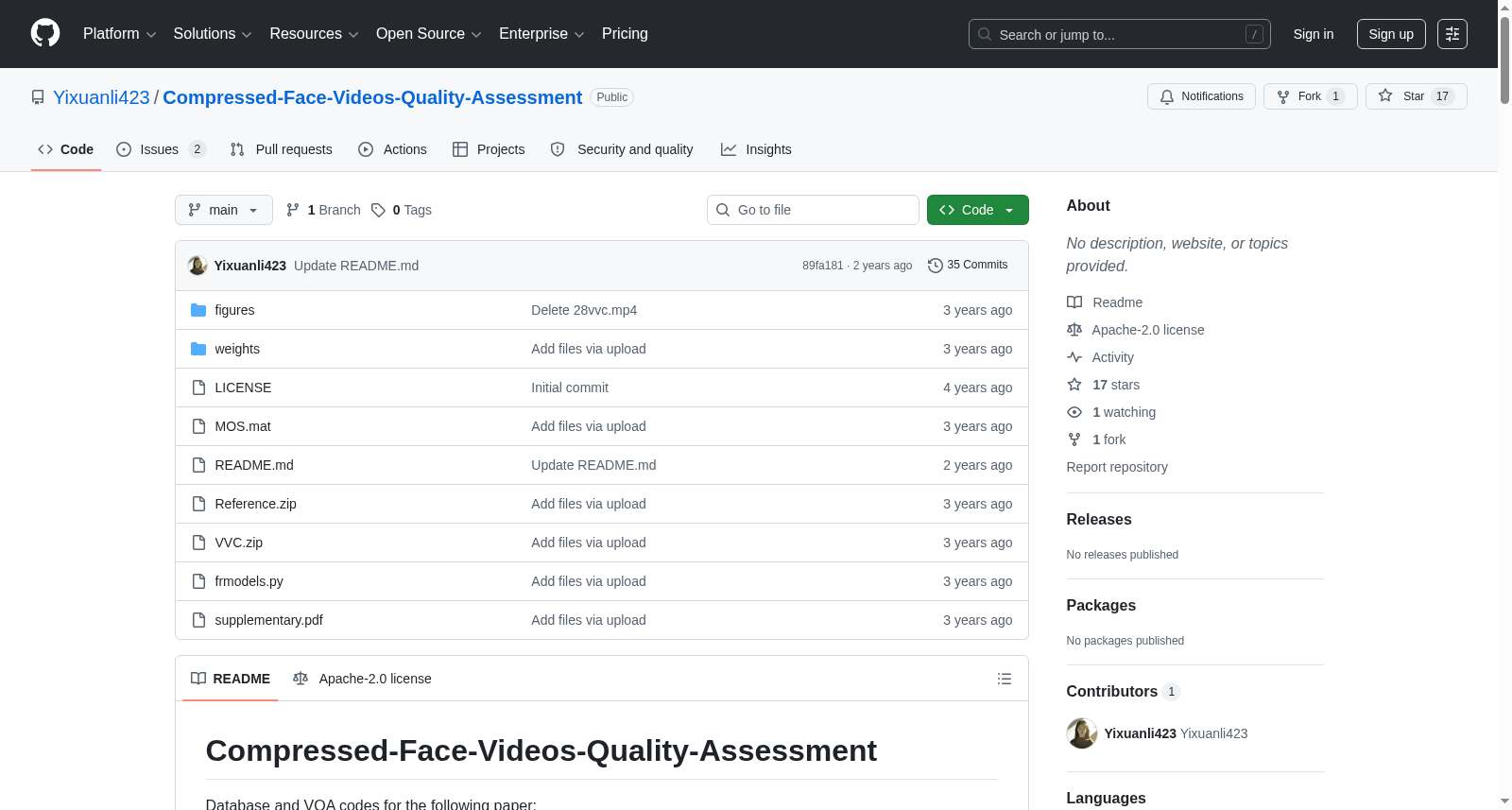Open Compressed-Face-Videos-Quality-Assessment repository link
Image resolution: width=1512 pixels, height=810 pixels.
tap(372, 97)
